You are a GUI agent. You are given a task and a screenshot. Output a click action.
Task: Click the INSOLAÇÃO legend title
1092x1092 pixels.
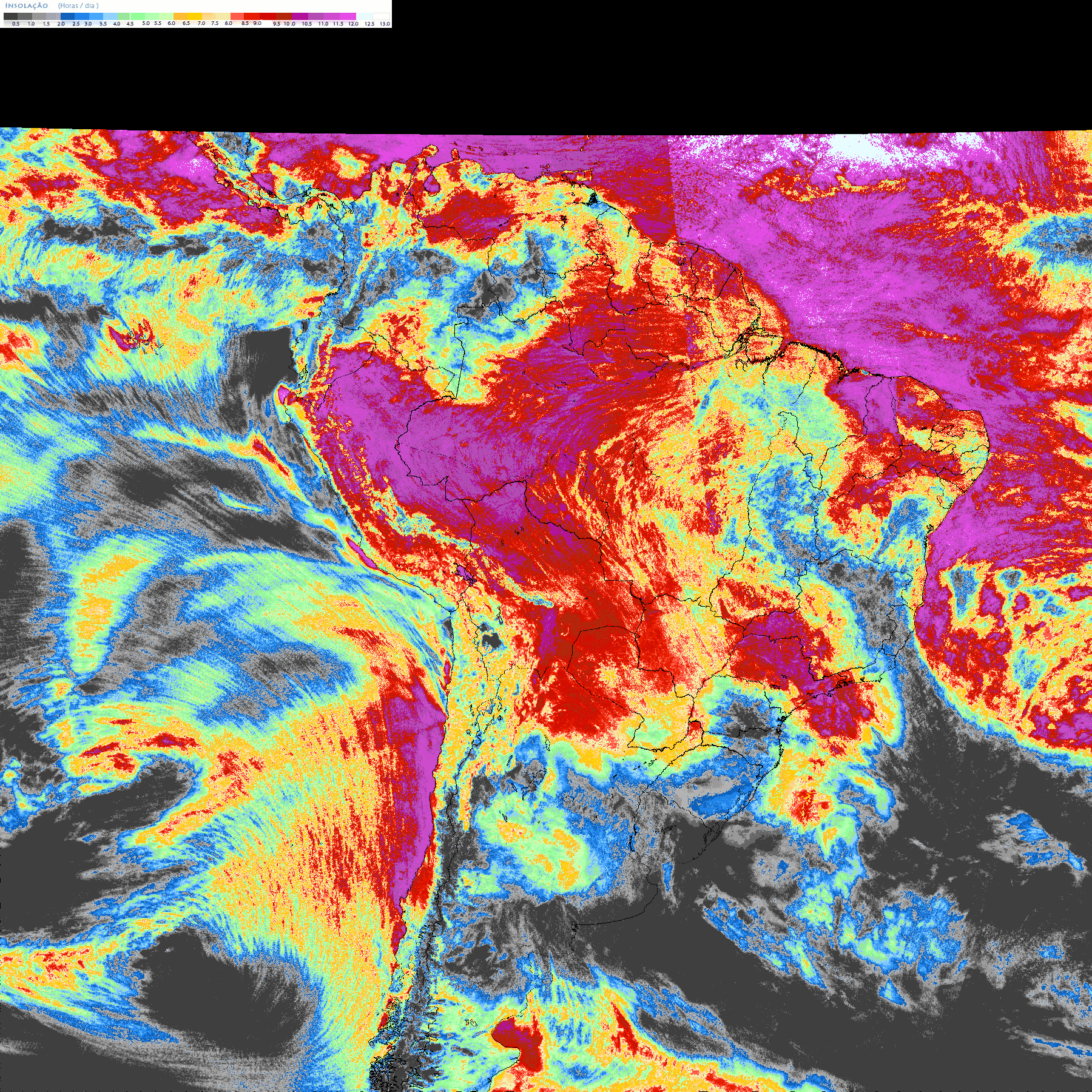pyautogui.click(x=27, y=5)
